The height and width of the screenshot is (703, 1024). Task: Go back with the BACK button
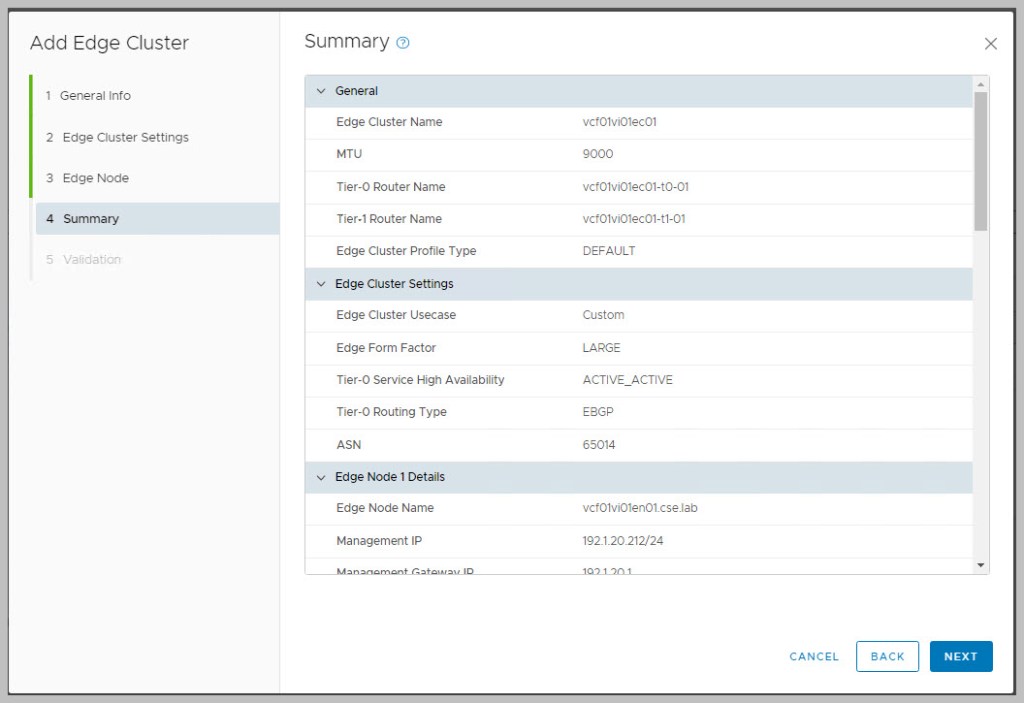(887, 656)
